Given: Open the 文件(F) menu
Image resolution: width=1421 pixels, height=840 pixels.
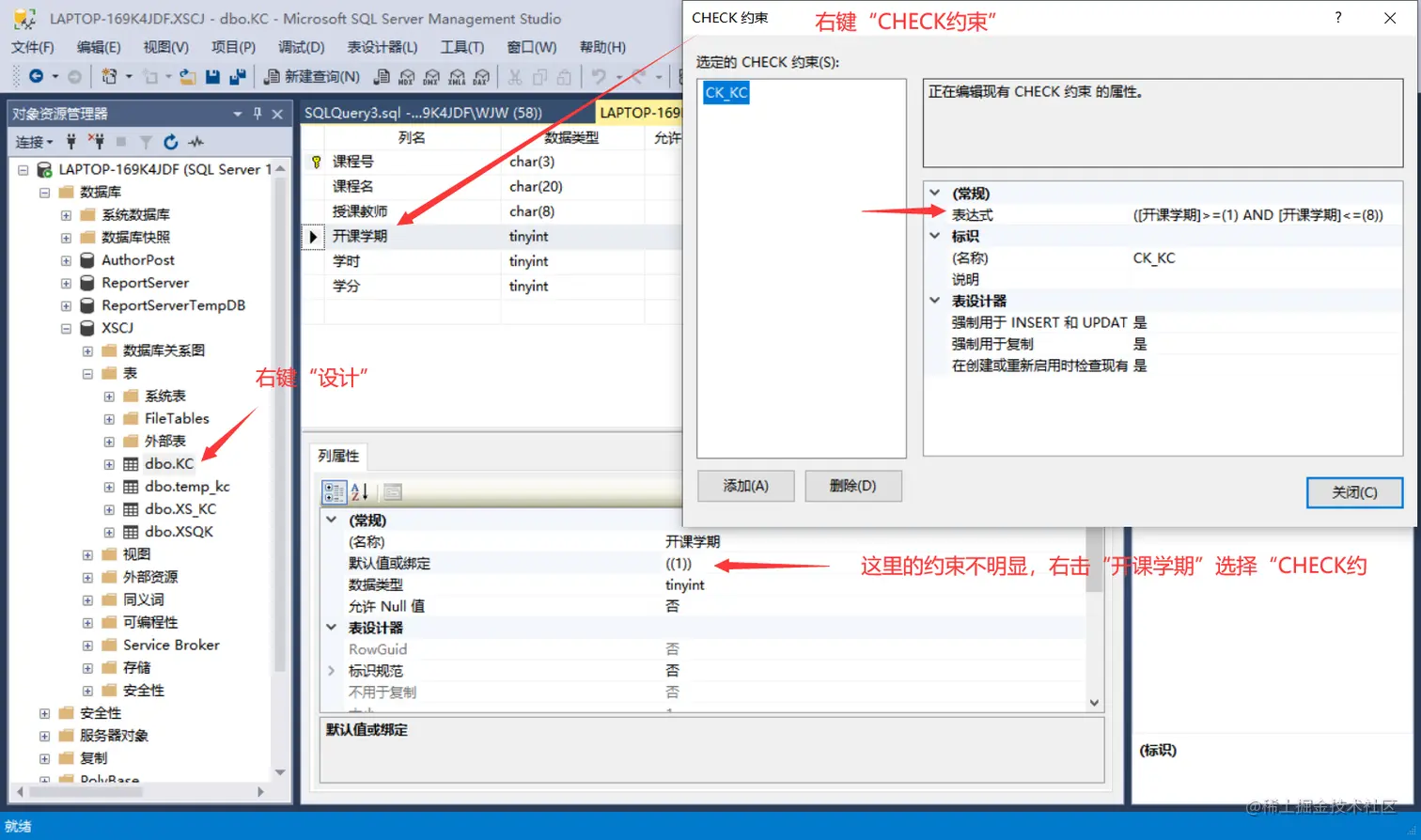Looking at the screenshot, I should pos(32,47).
